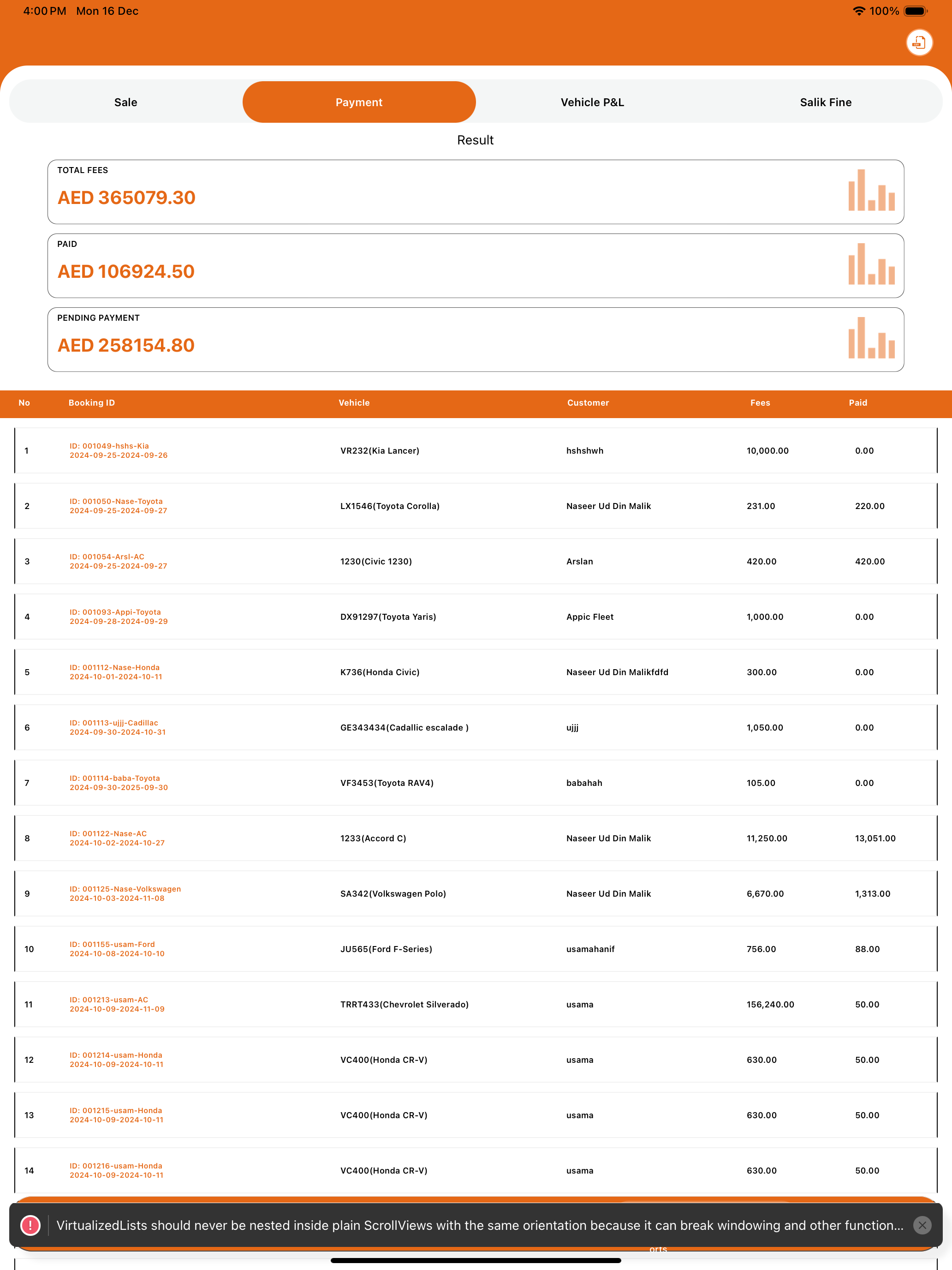
Task: Click the red warning exclamation icon
Action: coord(30,1225)
